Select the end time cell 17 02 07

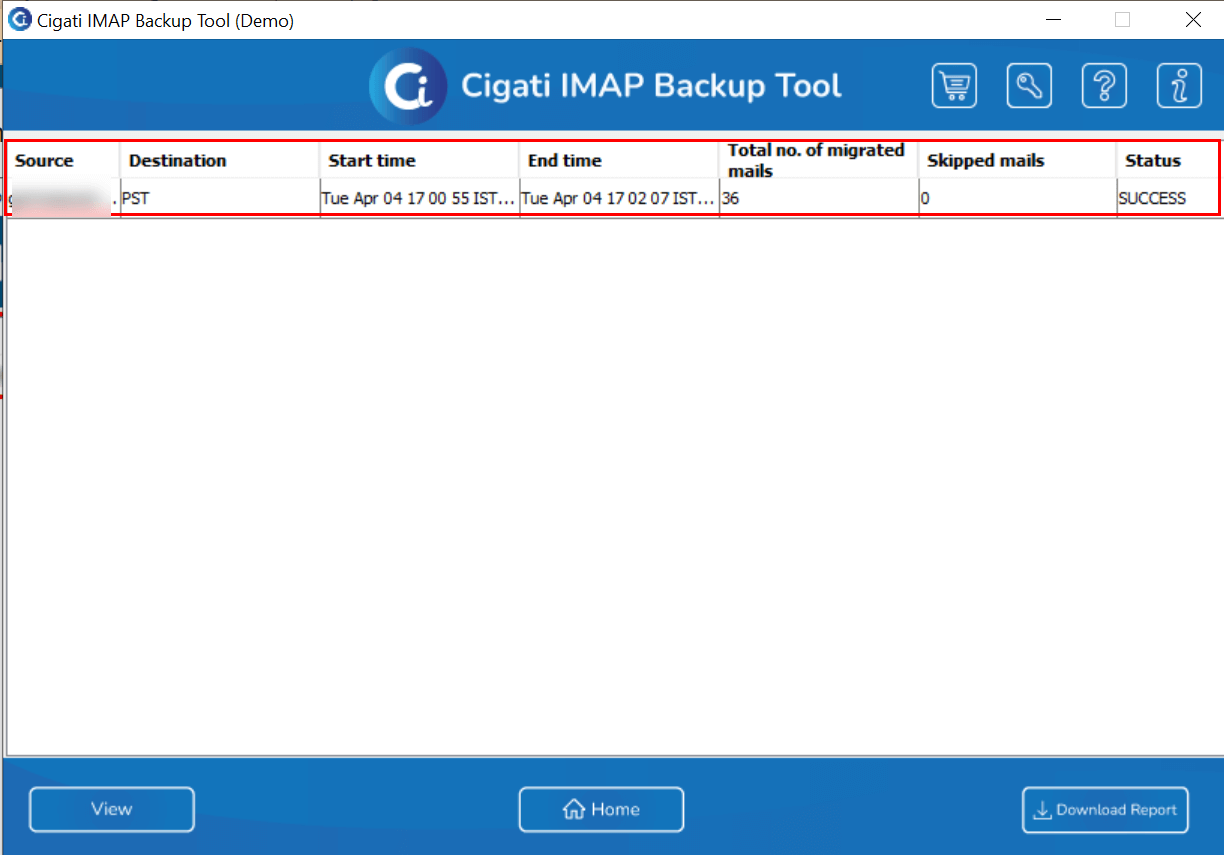click(x=619, y=198)
